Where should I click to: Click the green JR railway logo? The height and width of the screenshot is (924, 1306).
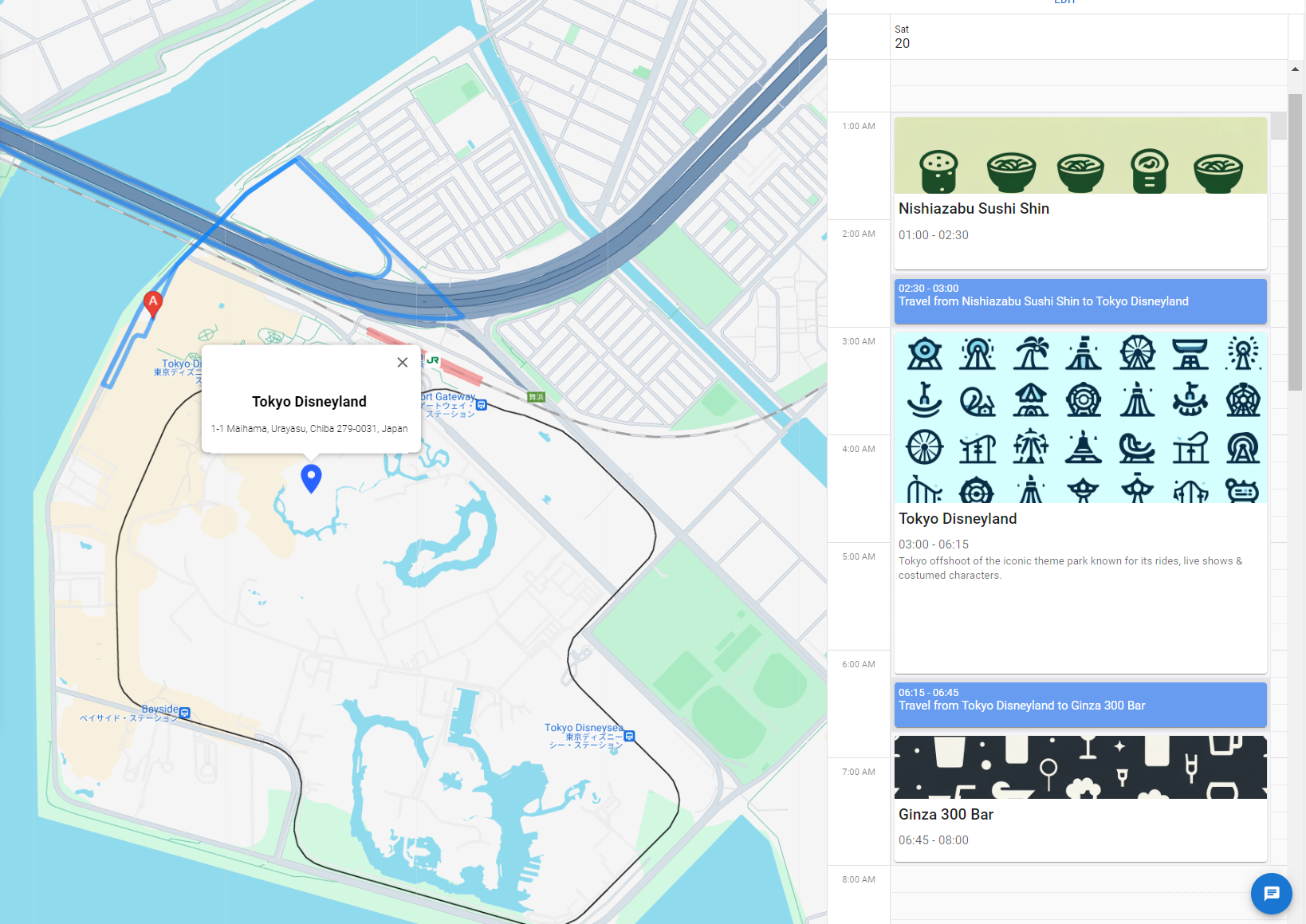433,360
